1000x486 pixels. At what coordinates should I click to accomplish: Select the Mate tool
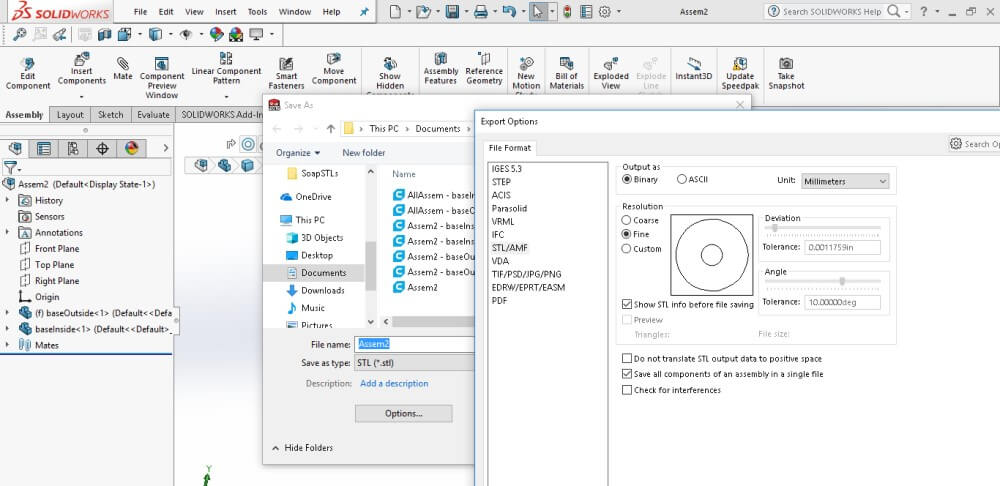click(123, 69)
